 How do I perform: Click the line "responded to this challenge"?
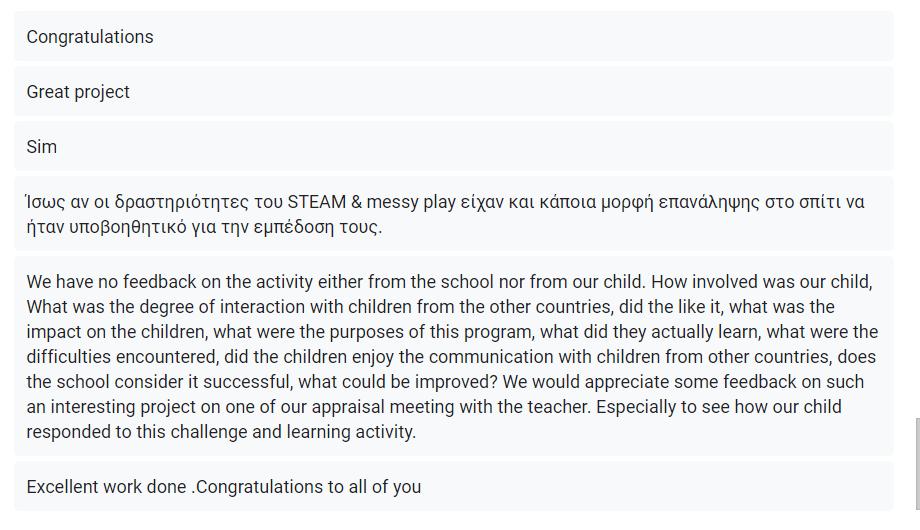click(x=221, y=432)
